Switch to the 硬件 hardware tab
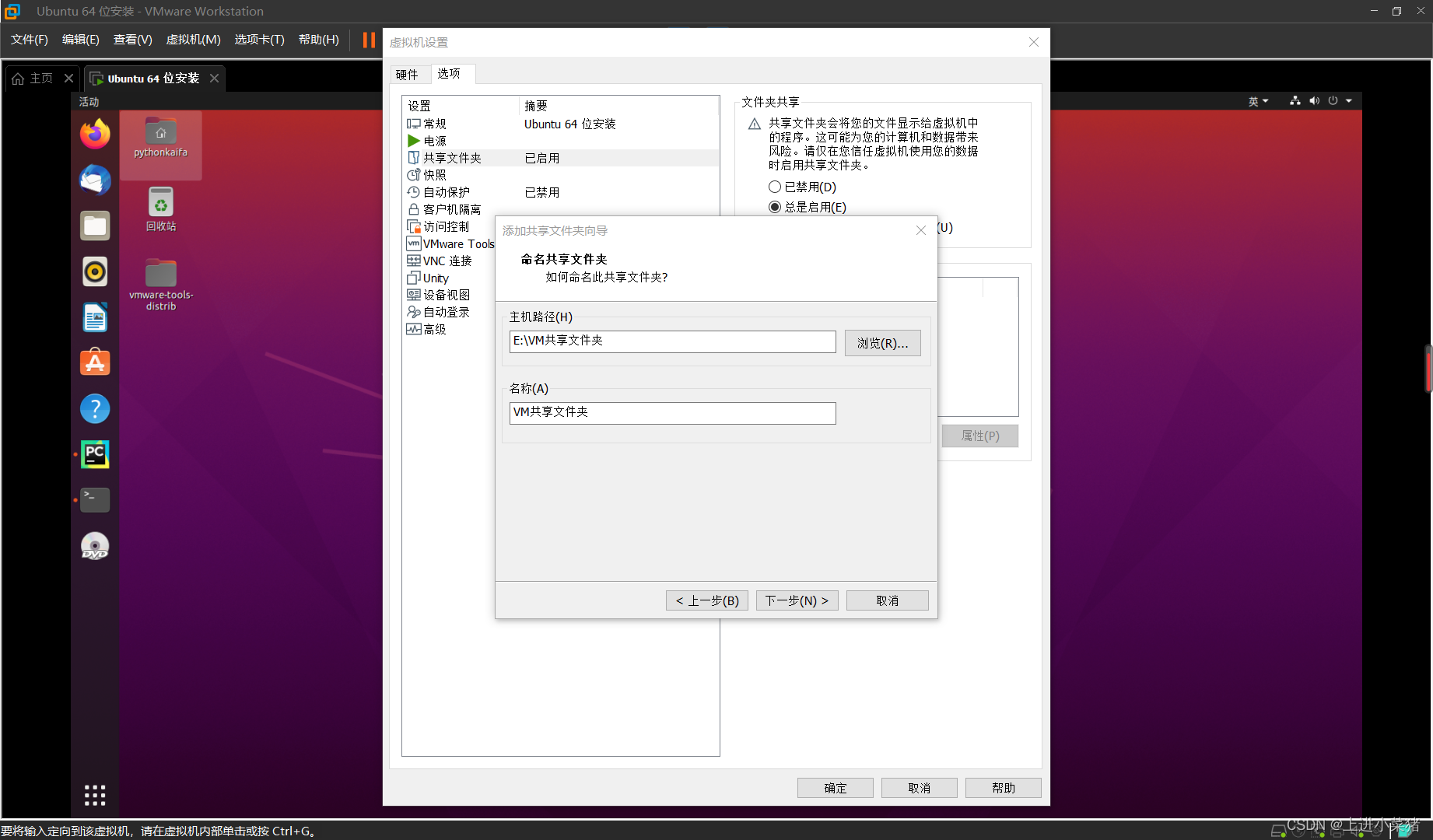The height and width of the screenshot is (840, 1433). [408, 75]
